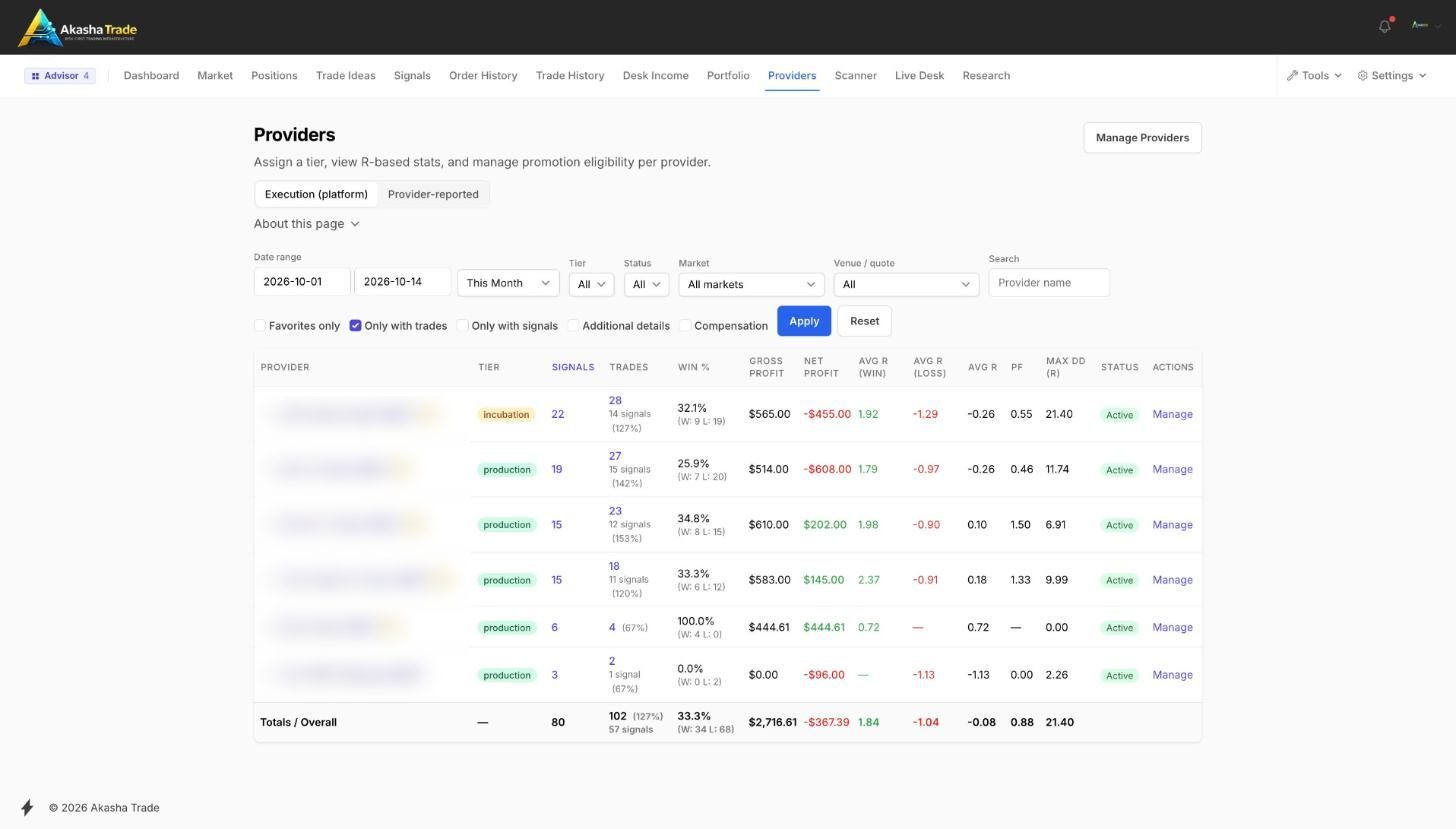
Task: Open the This Month range dropdown
Action: click(508, 283)
